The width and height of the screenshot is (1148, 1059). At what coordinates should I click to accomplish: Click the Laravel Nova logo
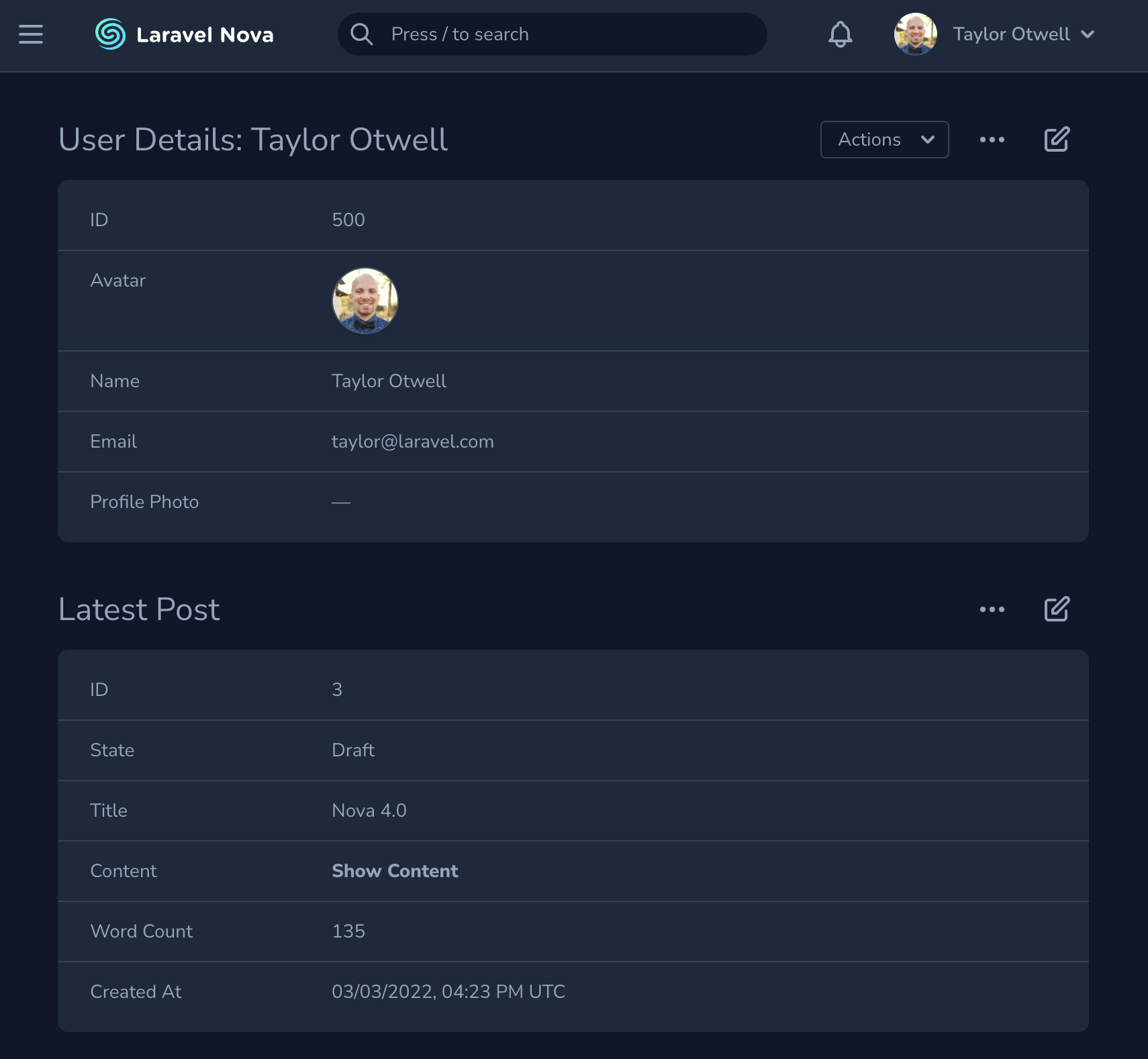click(x=184, y=34)
